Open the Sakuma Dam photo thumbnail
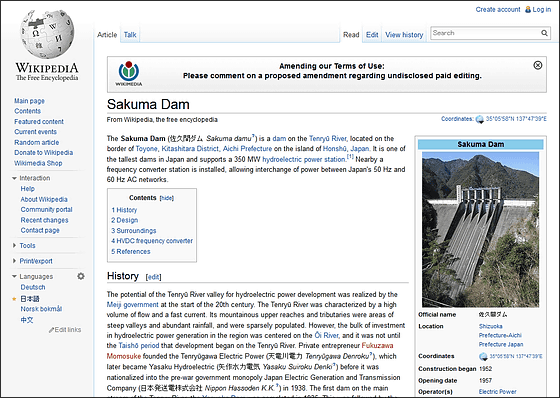Viewport: 560px width, 398px height. tap(480, 229)
